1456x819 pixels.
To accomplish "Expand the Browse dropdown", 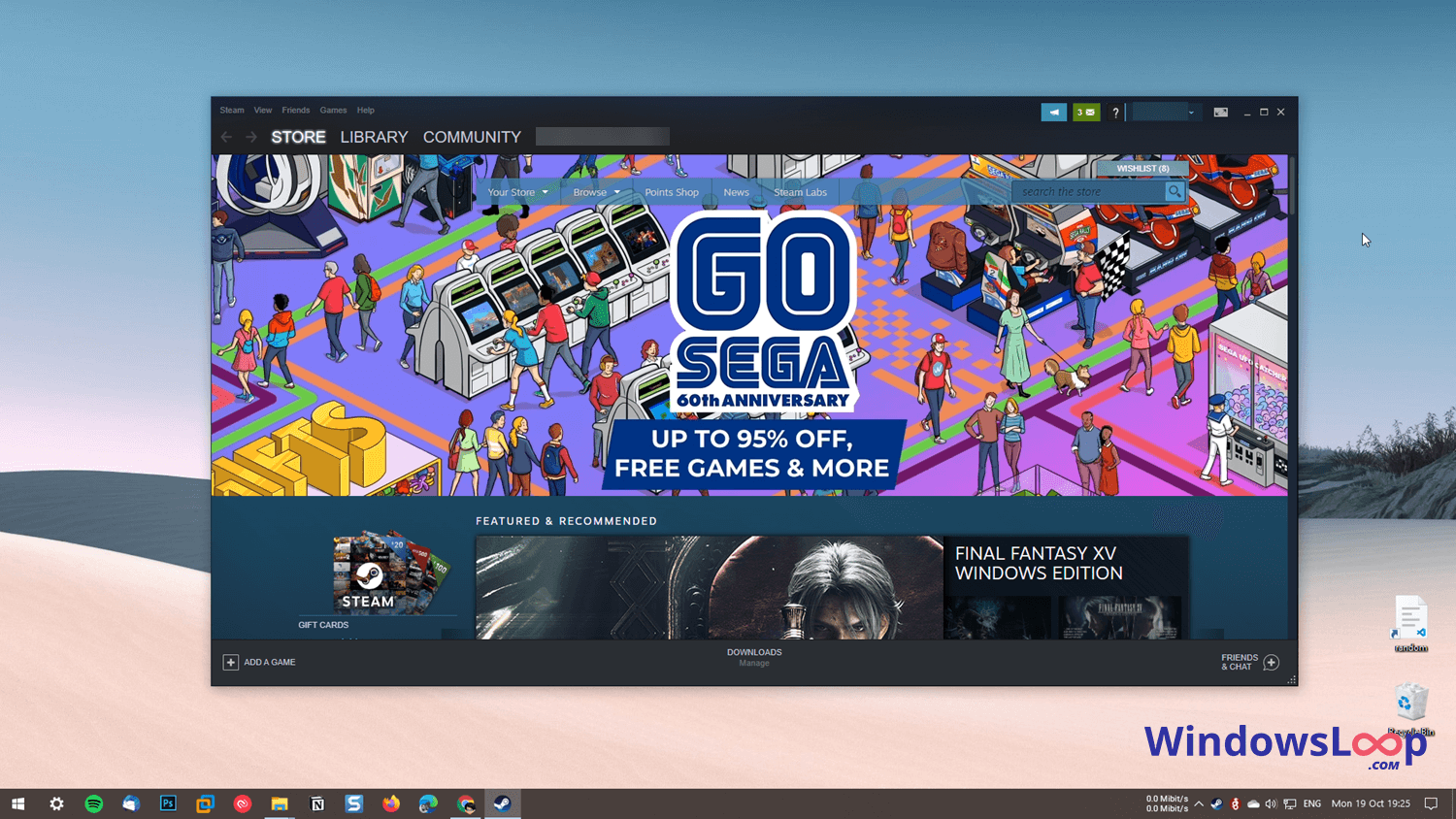I will click(x=596, y=192).
